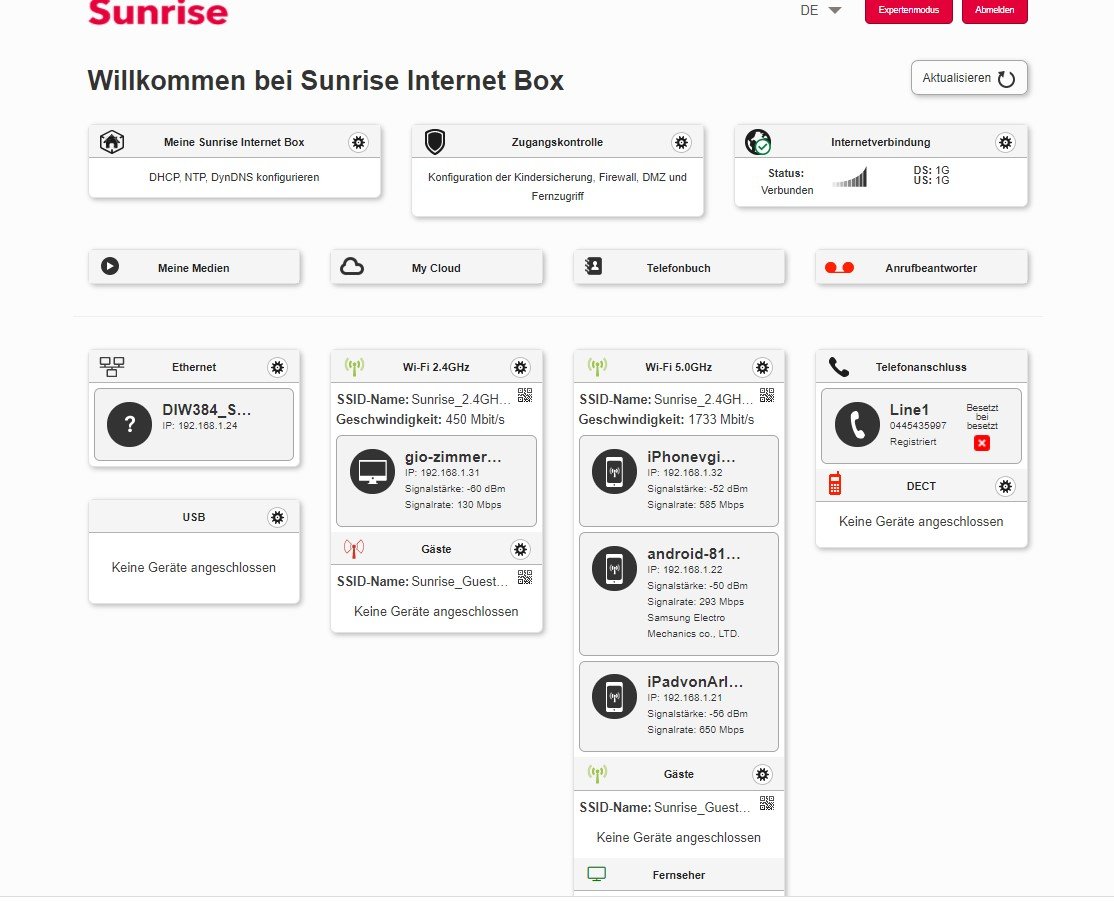Click the globe icon in Internetverbindung
Image resolution: width=1114 pixels, height=902 pixels.
coord(758,142)
